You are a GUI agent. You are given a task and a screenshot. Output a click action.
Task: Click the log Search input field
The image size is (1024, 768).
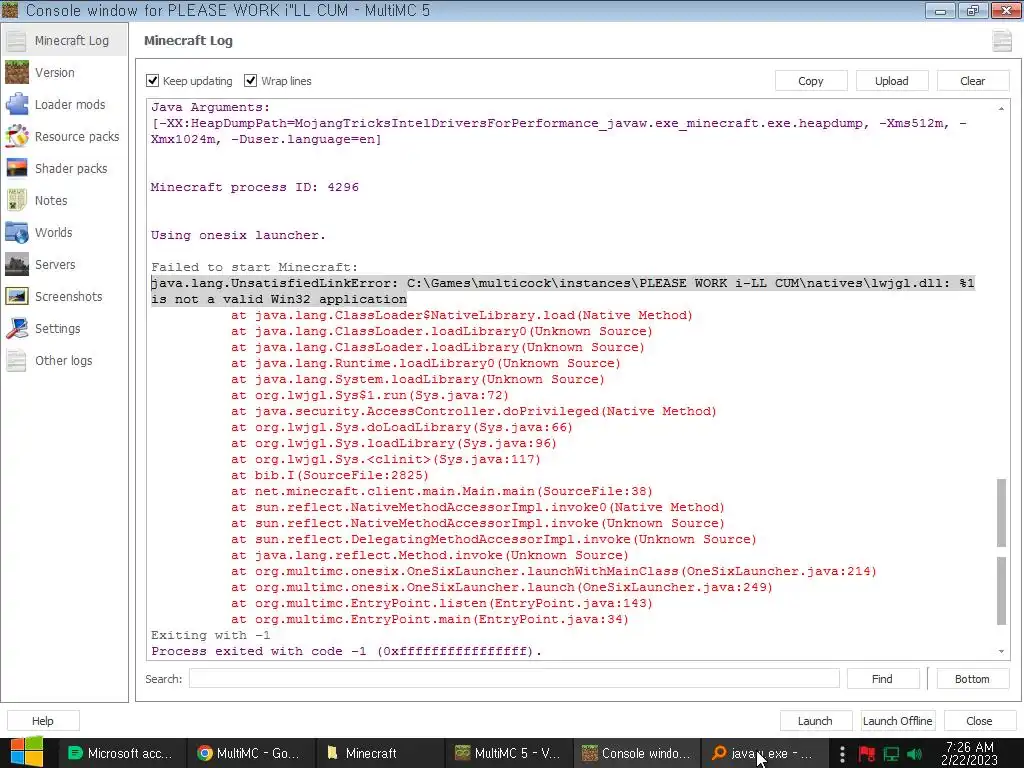(514, 679)
